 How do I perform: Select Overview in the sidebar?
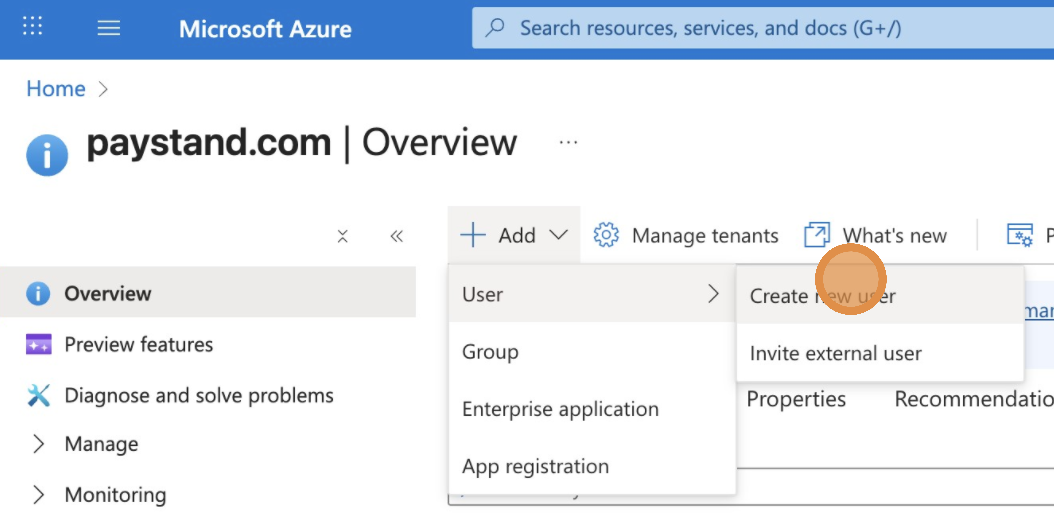point(208,293)
